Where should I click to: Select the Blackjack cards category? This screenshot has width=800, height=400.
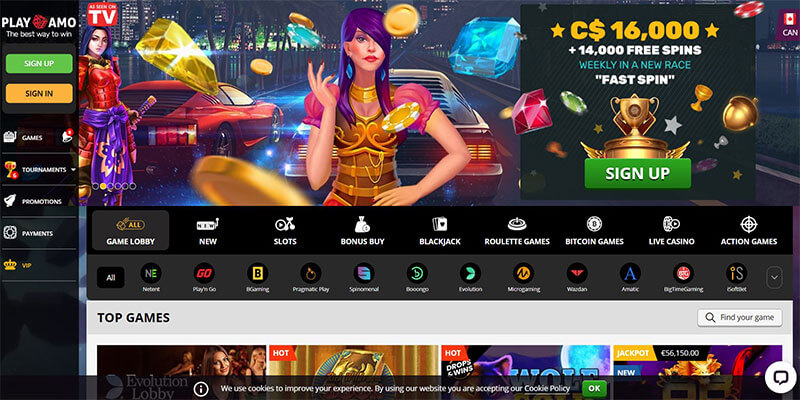click(440, 231)
